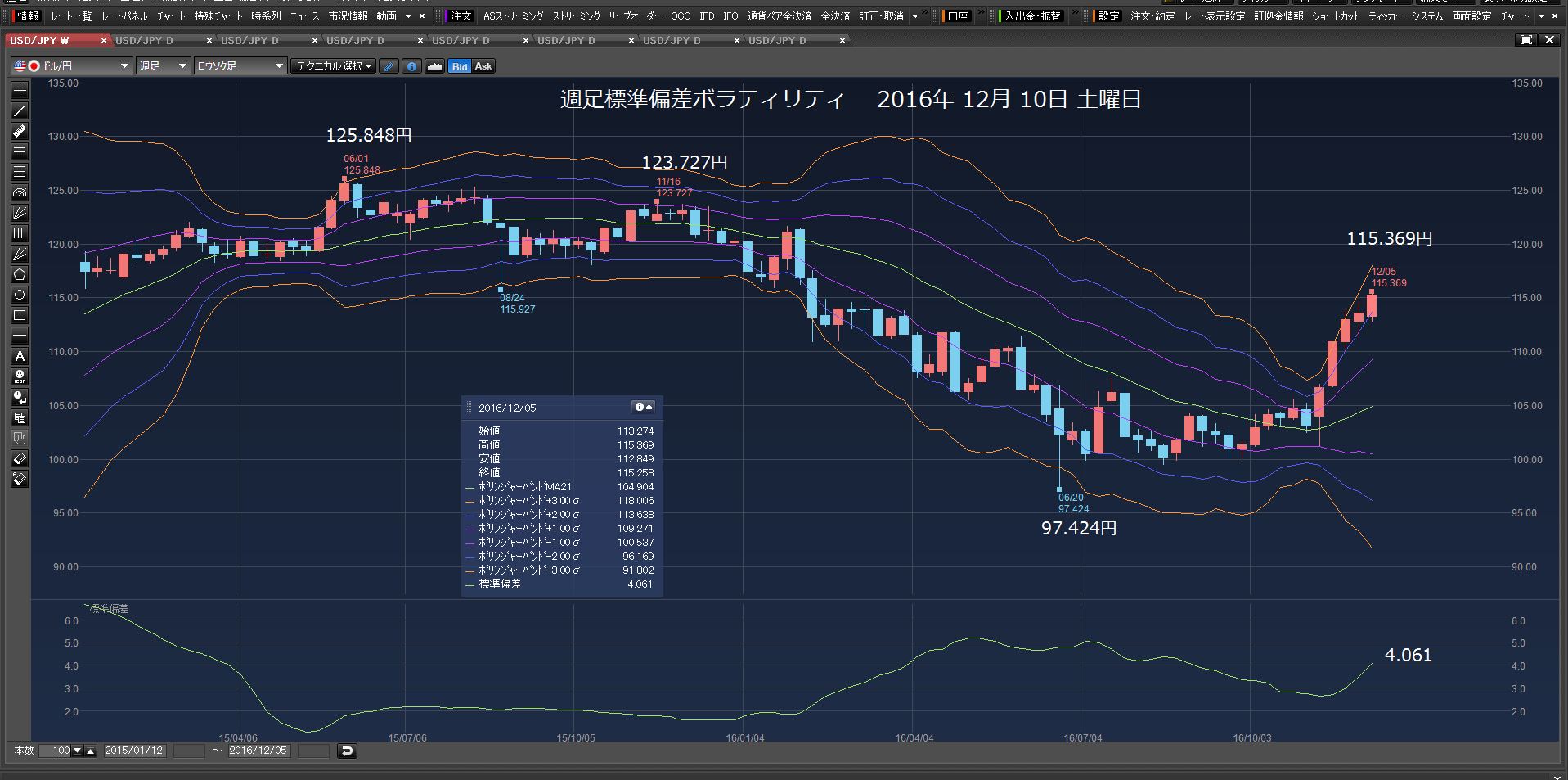The width and height of the screenshot is (1568, 780).
Task: Toggle the blue info display icon
Action: pyautogui.click(x=412, y=66)
